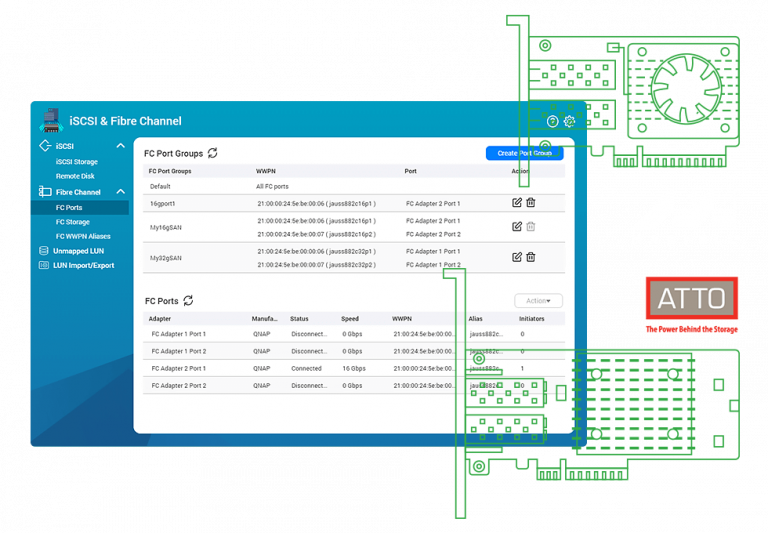Image resolution: width=768 pixels, height=533 pixels.
Task: Open LUN Import/Export page
Action: [x=83, y=266]
